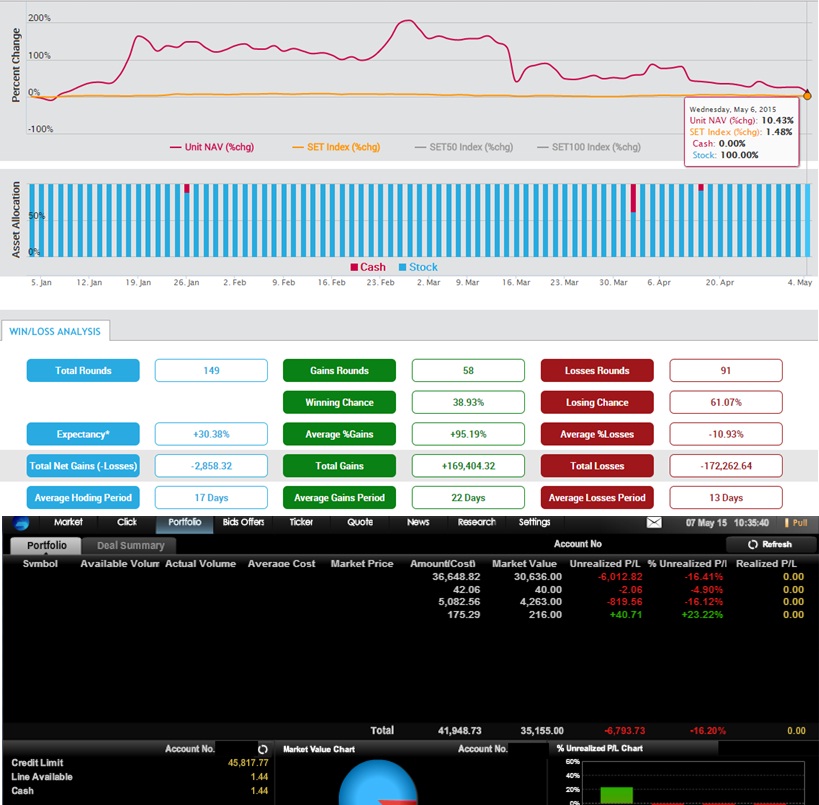Select the WIN/LOSS ANALYSIS tab
The image size is (819, 805).
coord(55,331)
